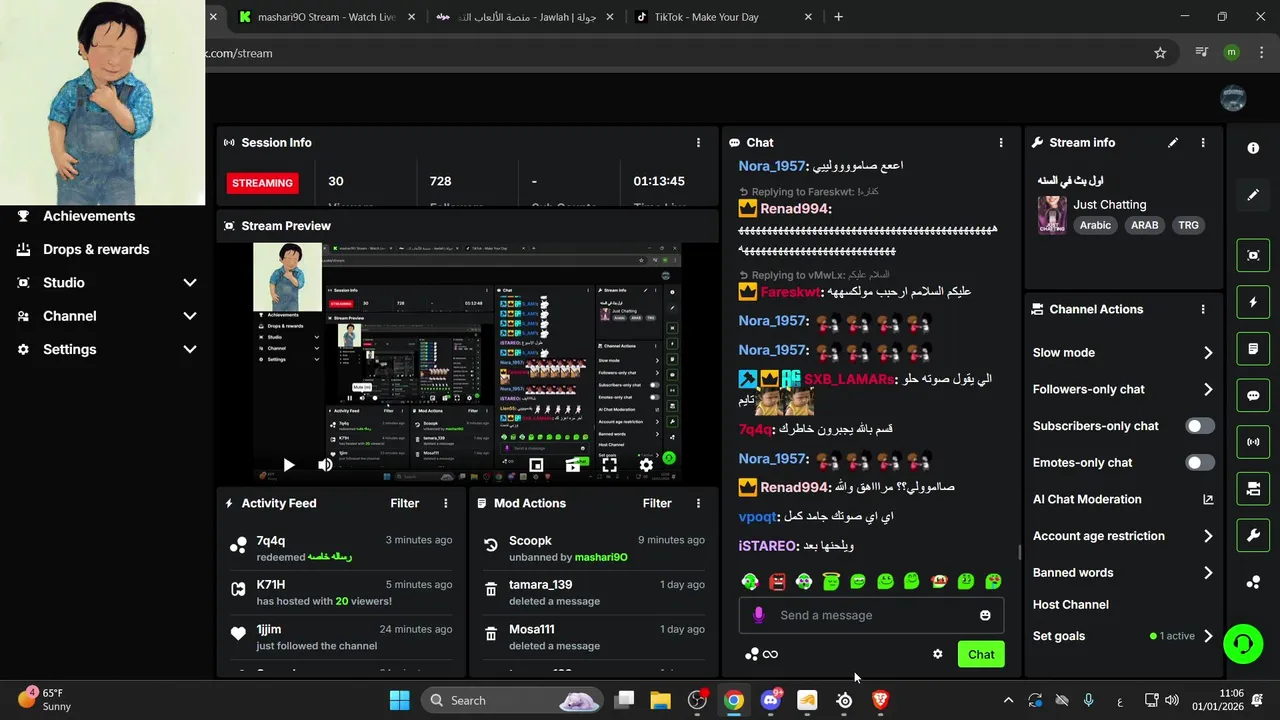Open Discord from the taskbar
The image size is (1280, 720).
(770, 700)
